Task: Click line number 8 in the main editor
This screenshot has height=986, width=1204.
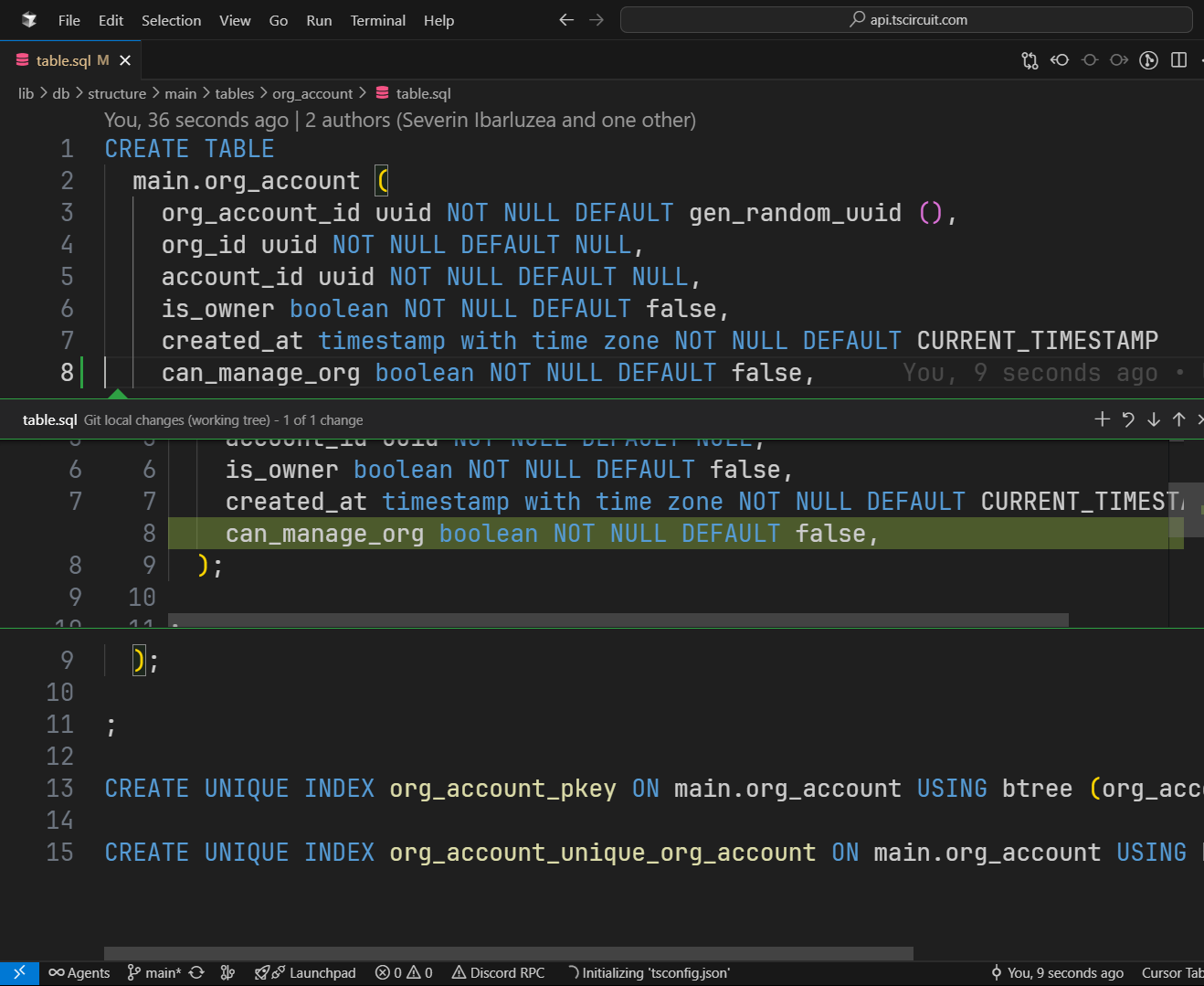Action: coord(67,373)
